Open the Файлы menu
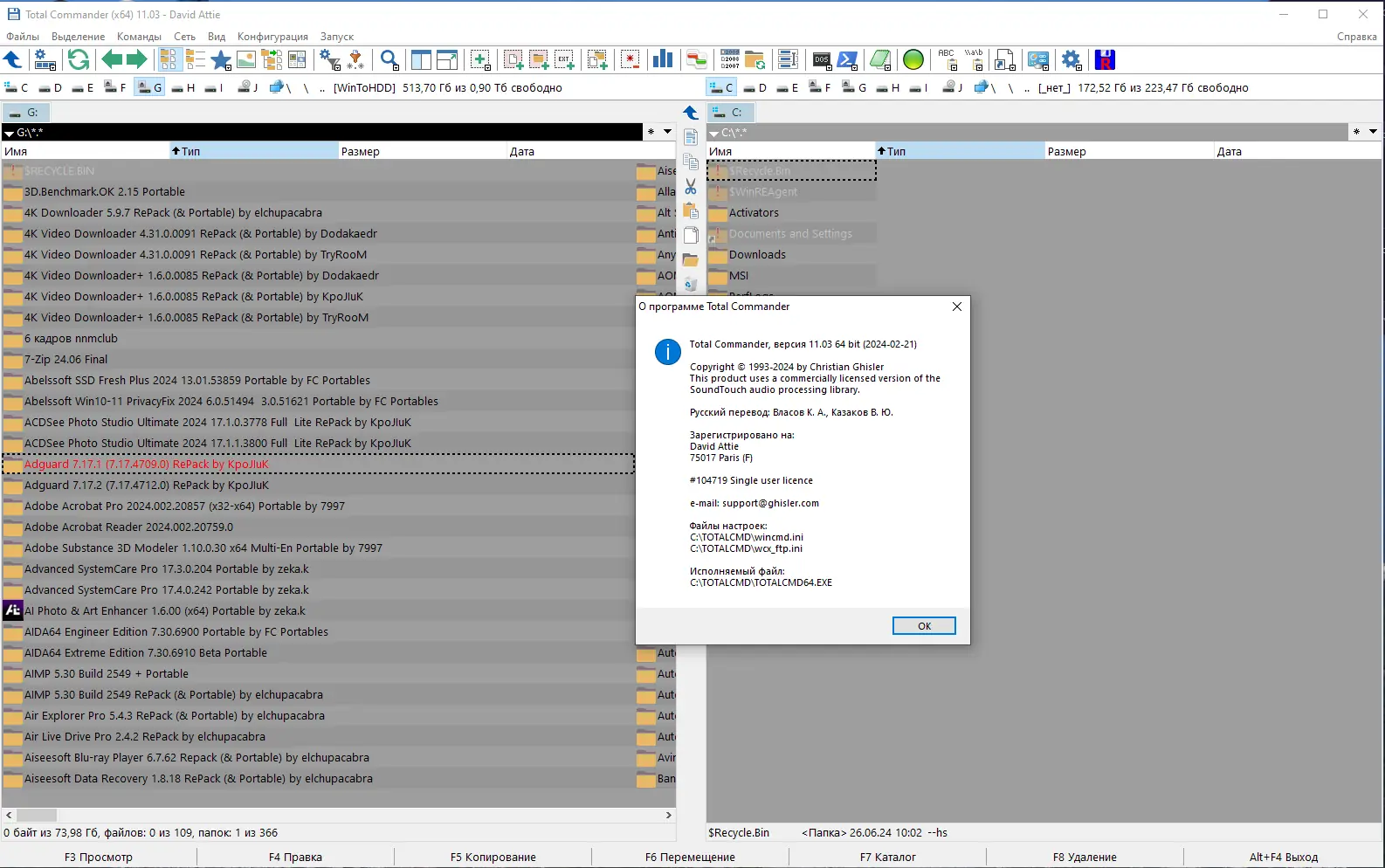Screen dimensions: 1385x868 [23, 37]
